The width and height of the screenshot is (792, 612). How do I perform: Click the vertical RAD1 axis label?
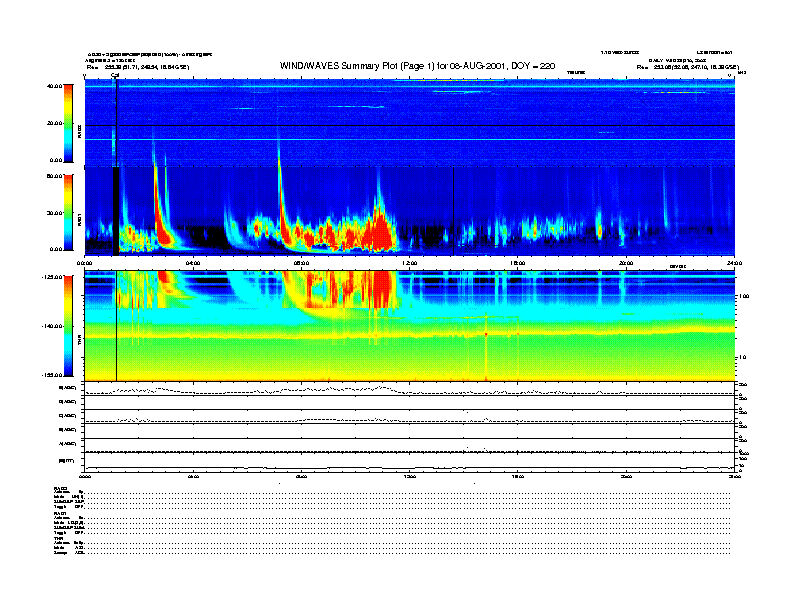point(79,221)
